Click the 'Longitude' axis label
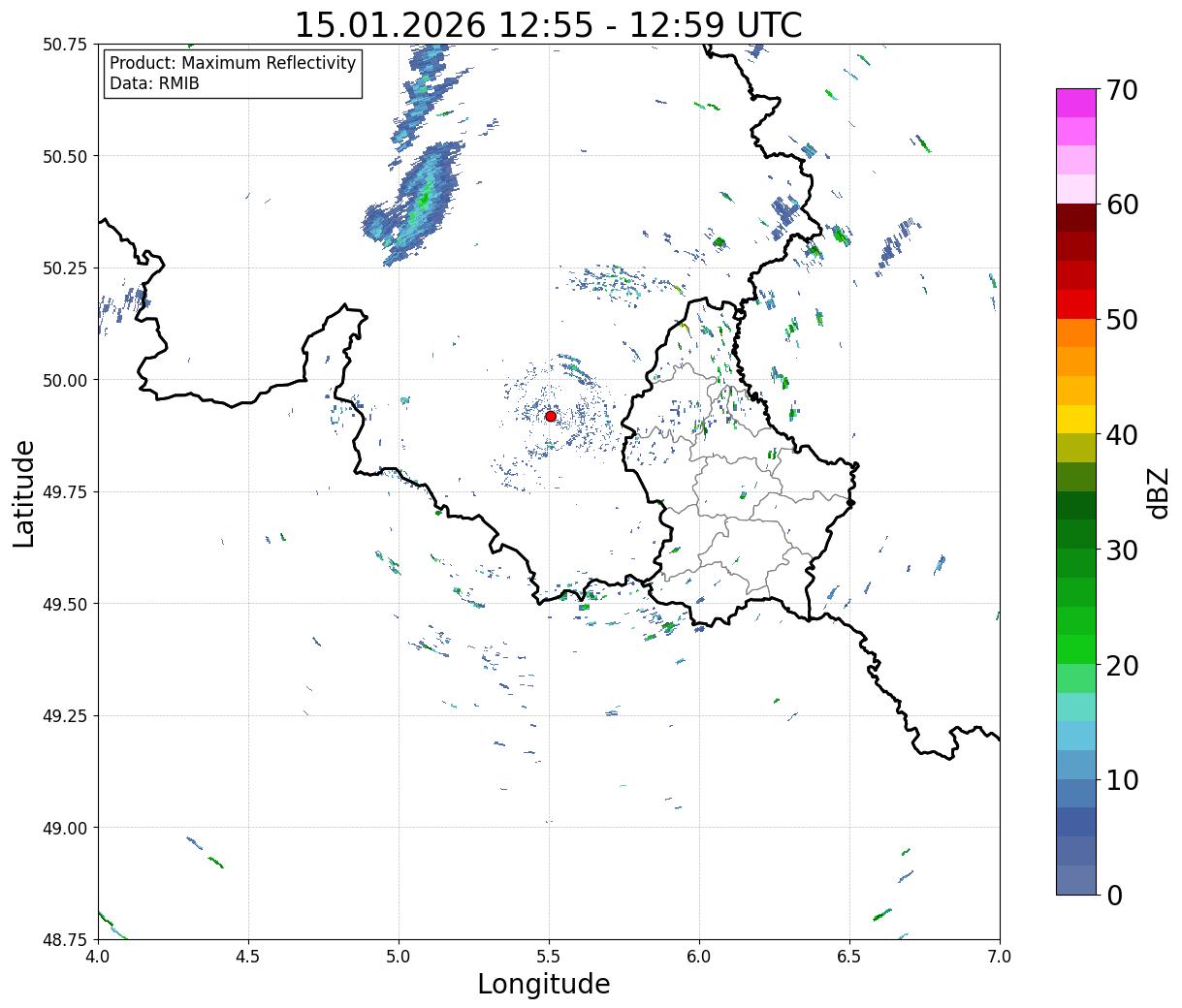The height and width of the screenshot is (1008, 1182). pyautogui.click(x=544, y=984)
